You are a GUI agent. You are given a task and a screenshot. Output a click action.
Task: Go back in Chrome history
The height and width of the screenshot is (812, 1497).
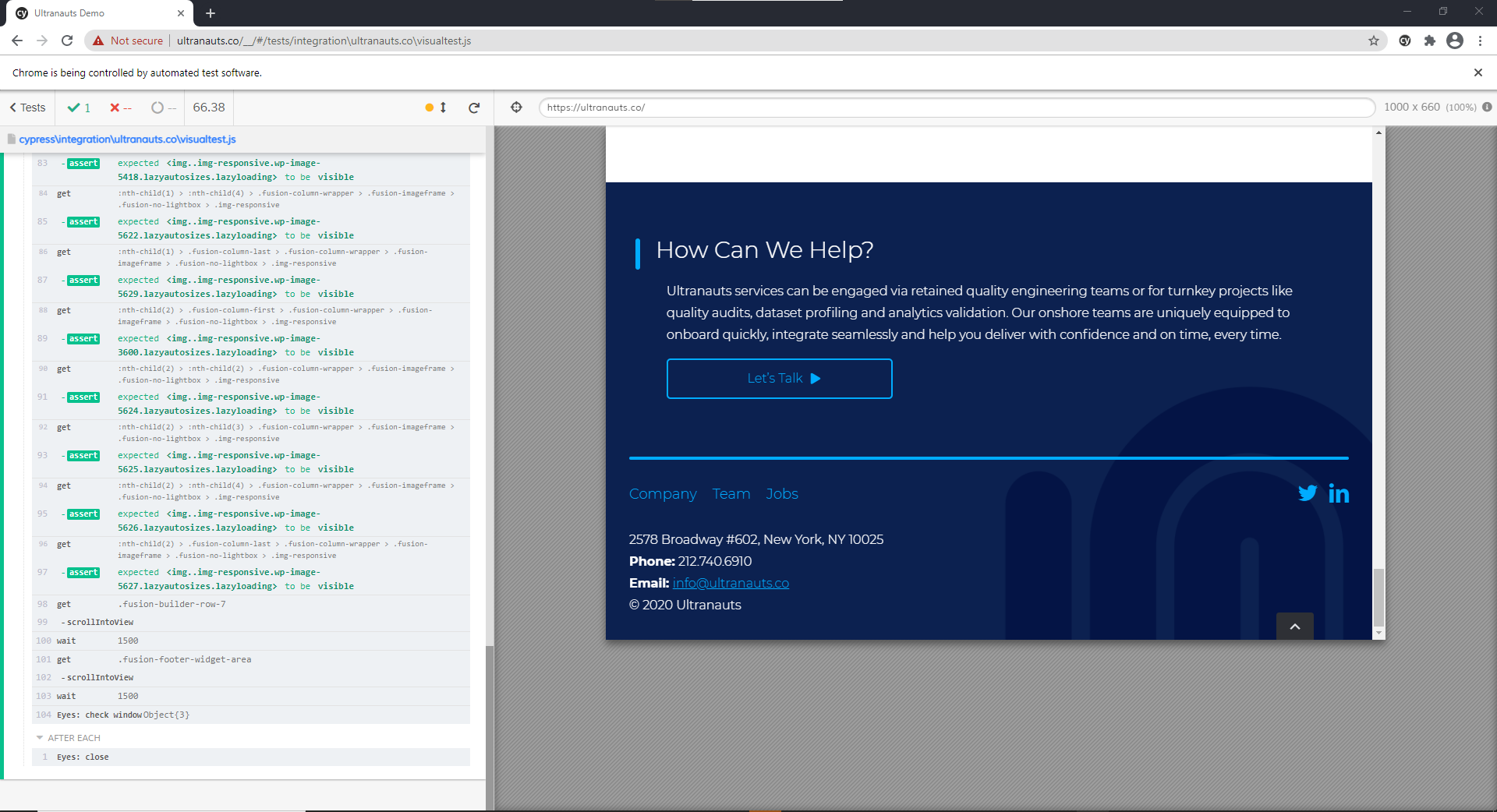click(17, 41)
